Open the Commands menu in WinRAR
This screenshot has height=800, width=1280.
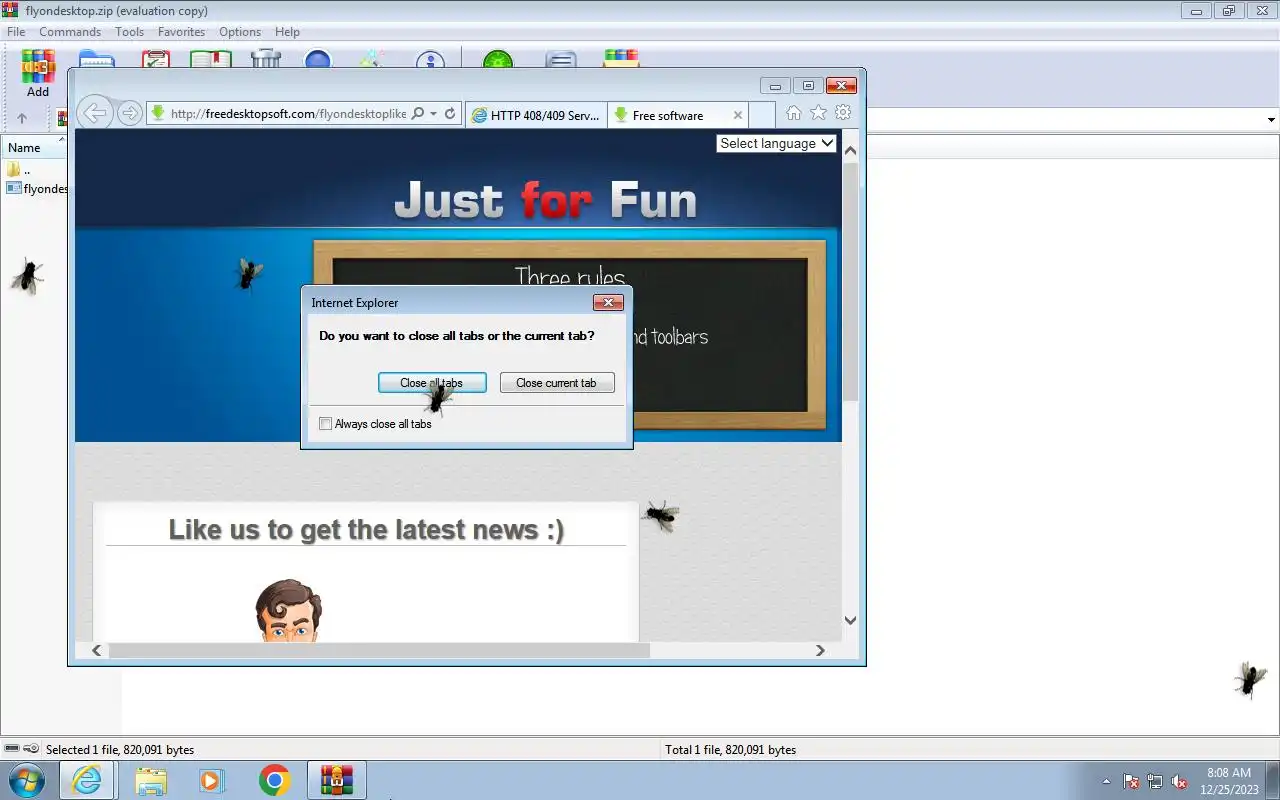(x=70, y=32)
